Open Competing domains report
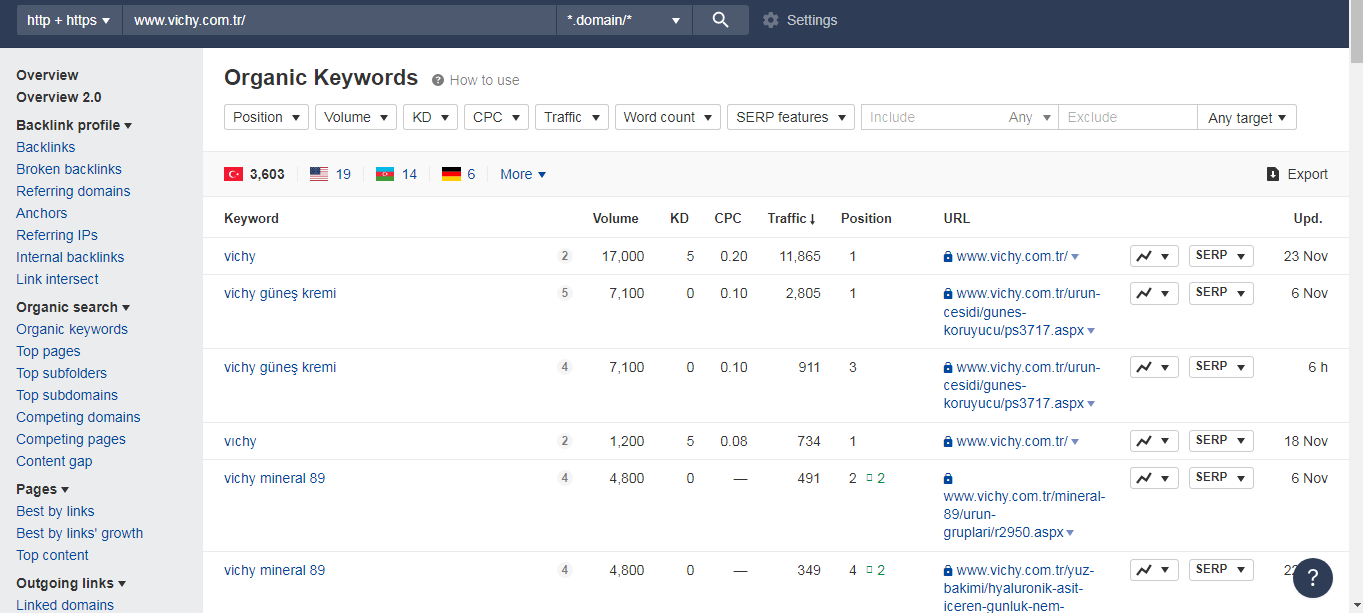Screen dimensions: 1363x613 (78, 417)
